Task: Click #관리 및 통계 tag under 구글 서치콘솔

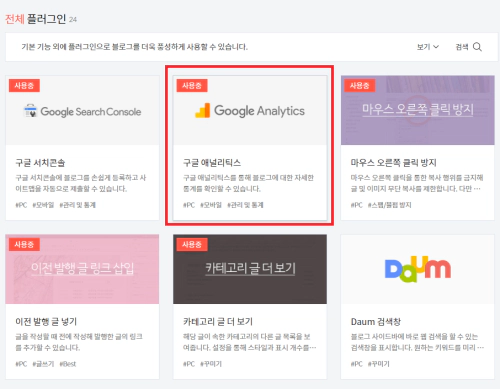Action: pyautogui.click(x=77, y=205)
